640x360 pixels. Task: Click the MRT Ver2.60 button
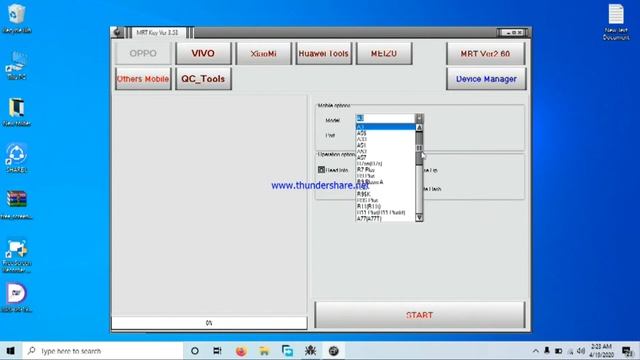point(485,53)
